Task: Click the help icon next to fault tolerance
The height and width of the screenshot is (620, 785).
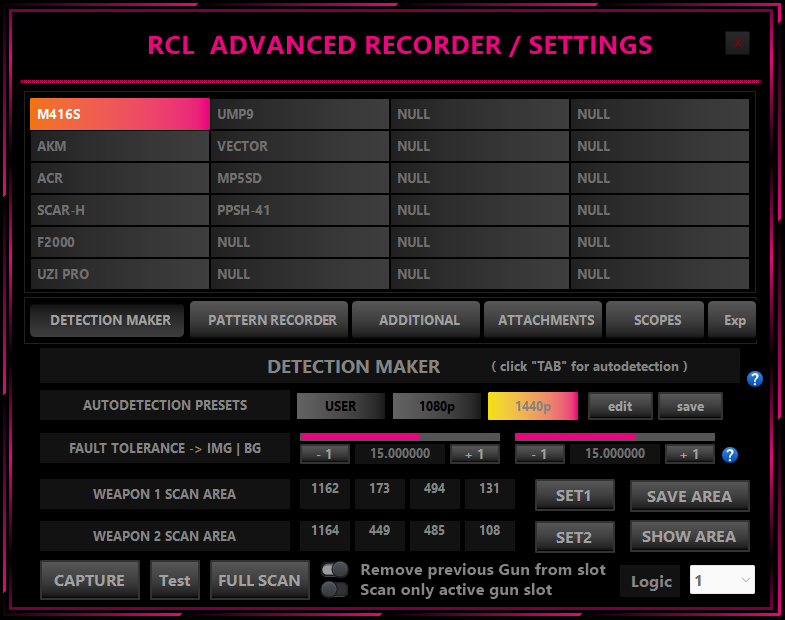Action: [730, 455]
